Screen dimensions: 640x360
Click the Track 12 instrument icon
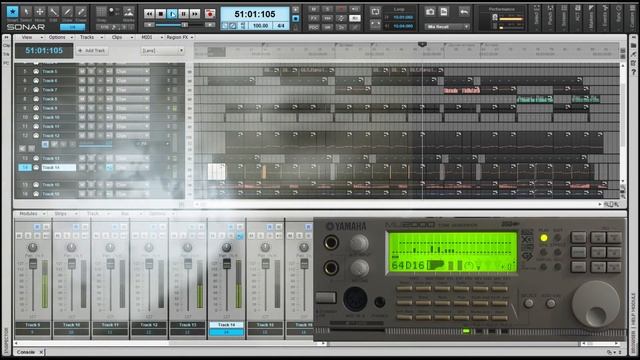36,135
